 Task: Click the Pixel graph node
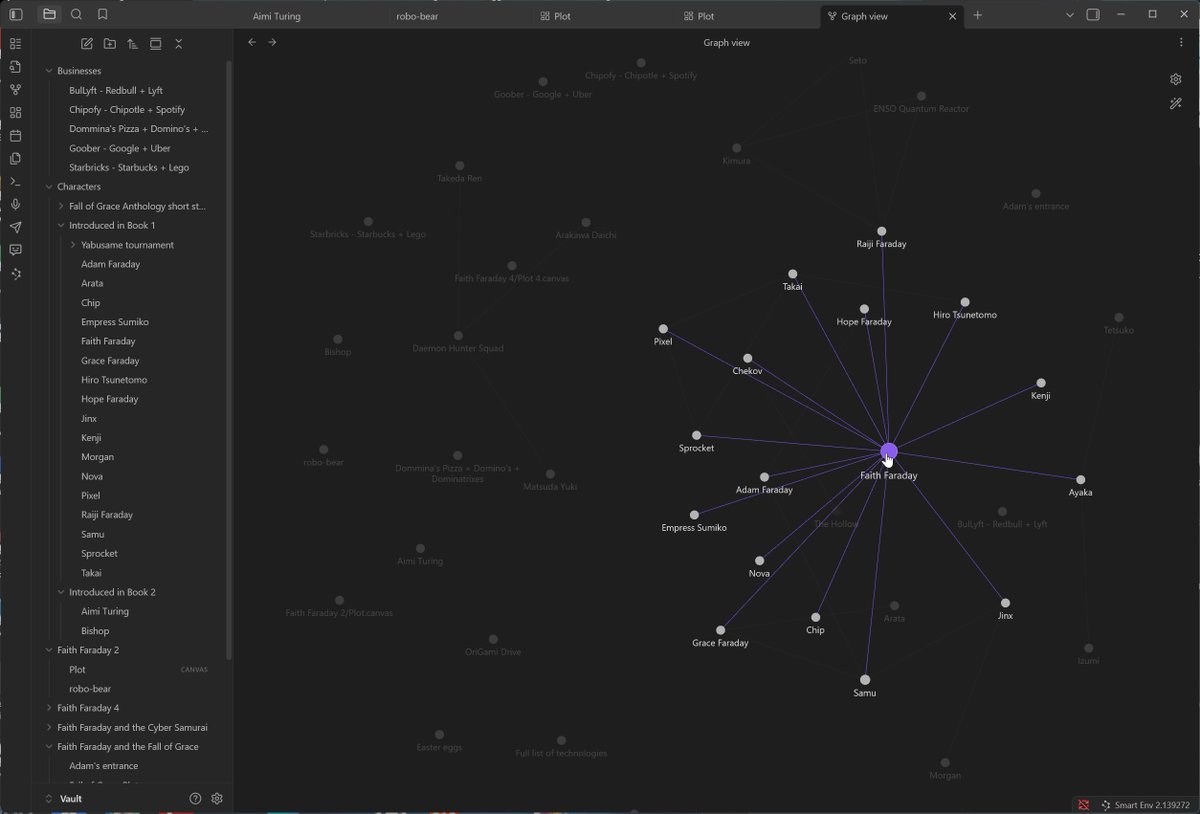coord(662,329)
